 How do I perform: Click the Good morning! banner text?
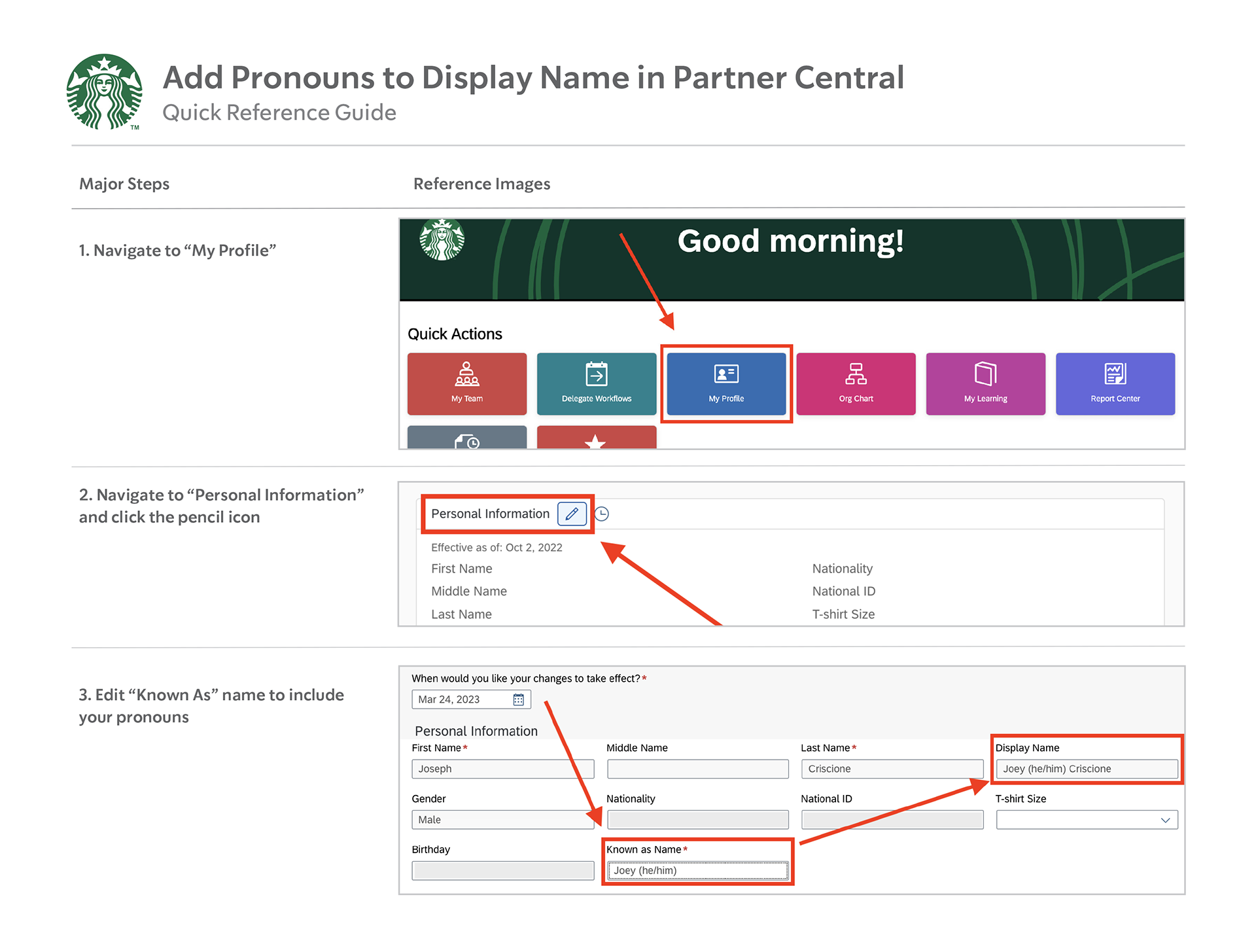tap(790, 241)
